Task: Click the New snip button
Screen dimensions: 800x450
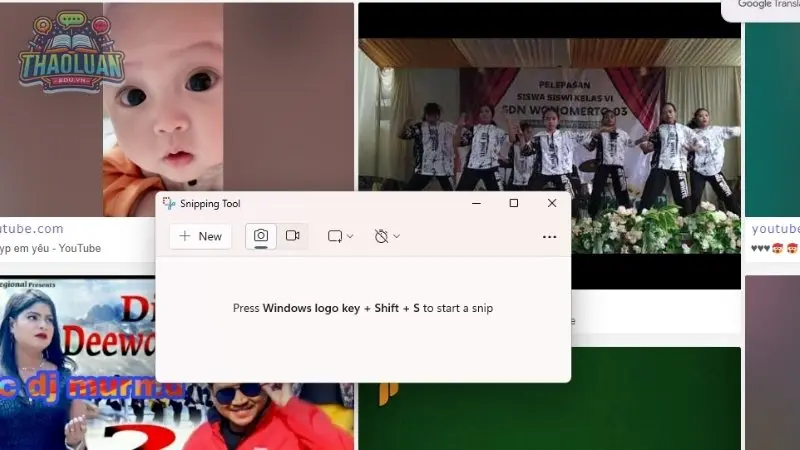Action: pos(200,236)
